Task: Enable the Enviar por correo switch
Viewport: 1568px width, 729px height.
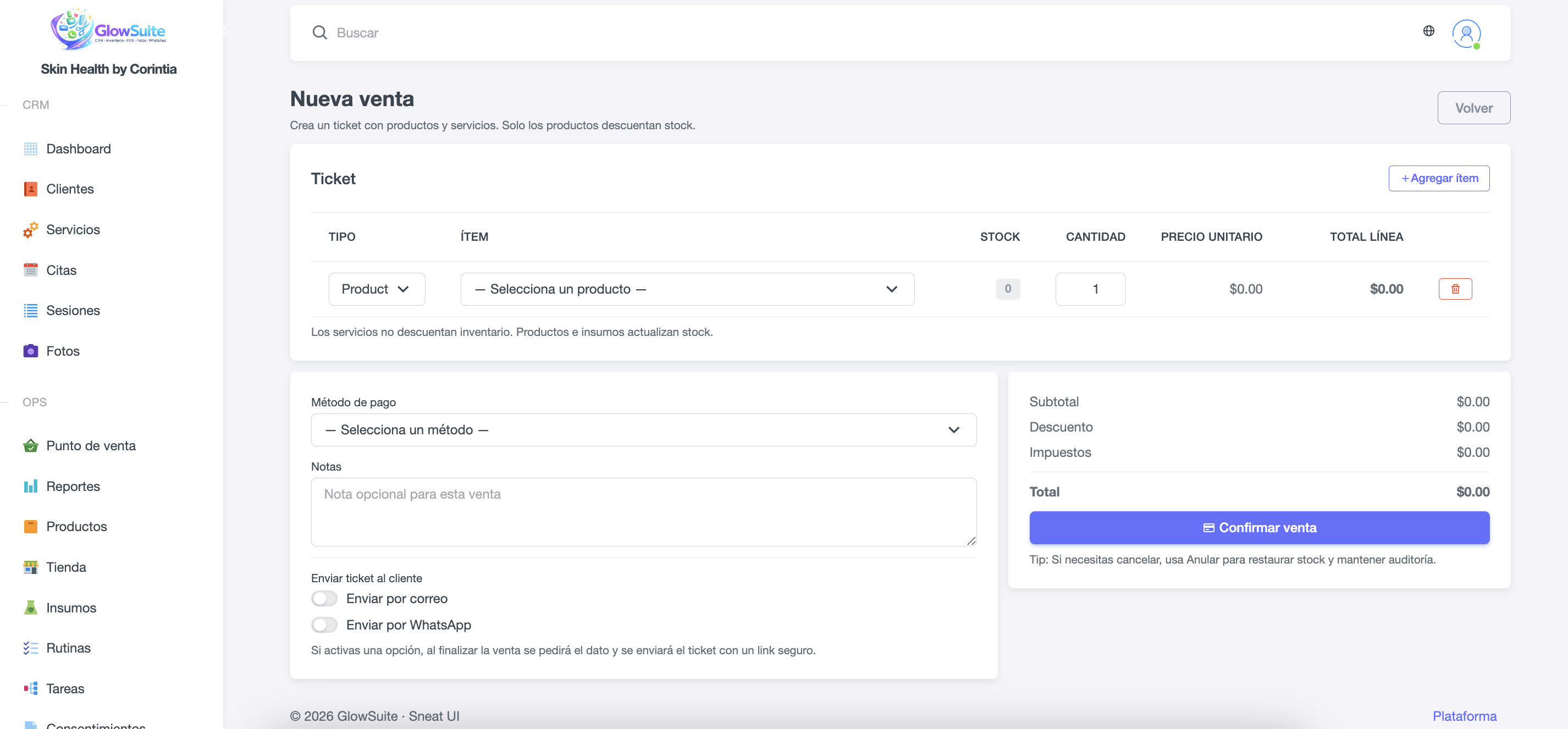Action: [324, 599]
